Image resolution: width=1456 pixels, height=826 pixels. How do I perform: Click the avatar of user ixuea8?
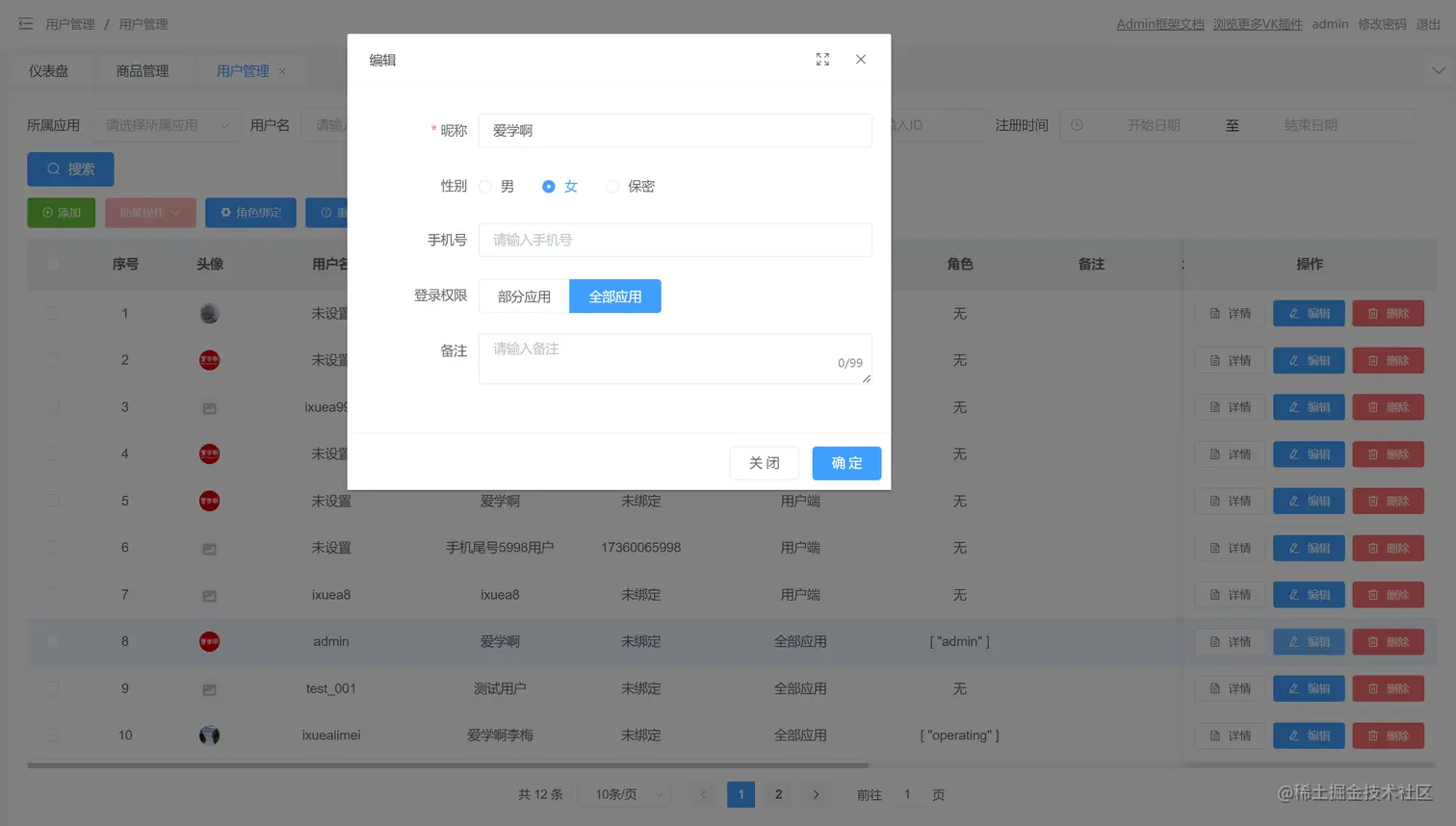pos(209,596)
